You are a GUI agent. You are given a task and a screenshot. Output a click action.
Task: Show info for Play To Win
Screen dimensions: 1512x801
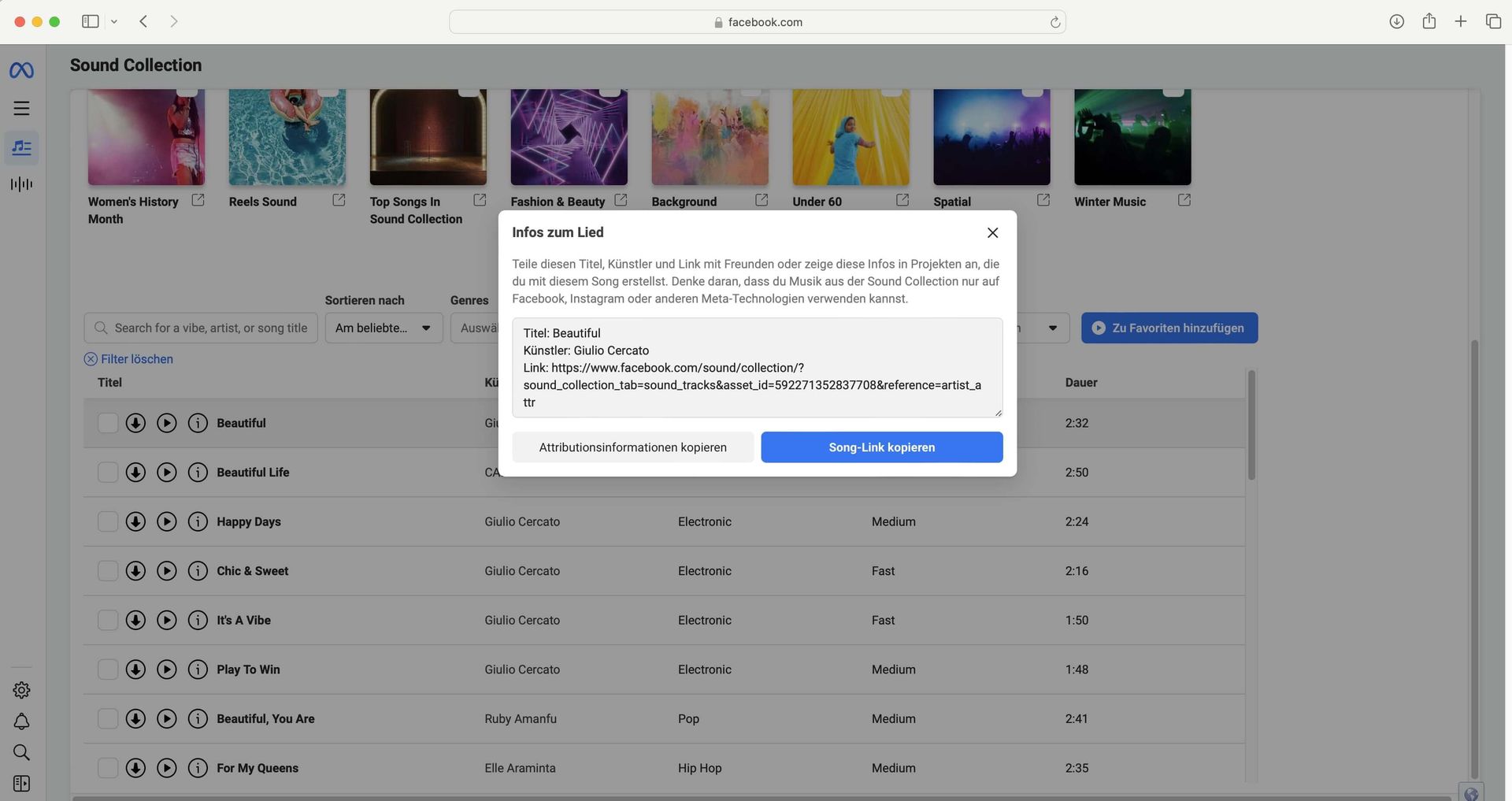point(198,669)
